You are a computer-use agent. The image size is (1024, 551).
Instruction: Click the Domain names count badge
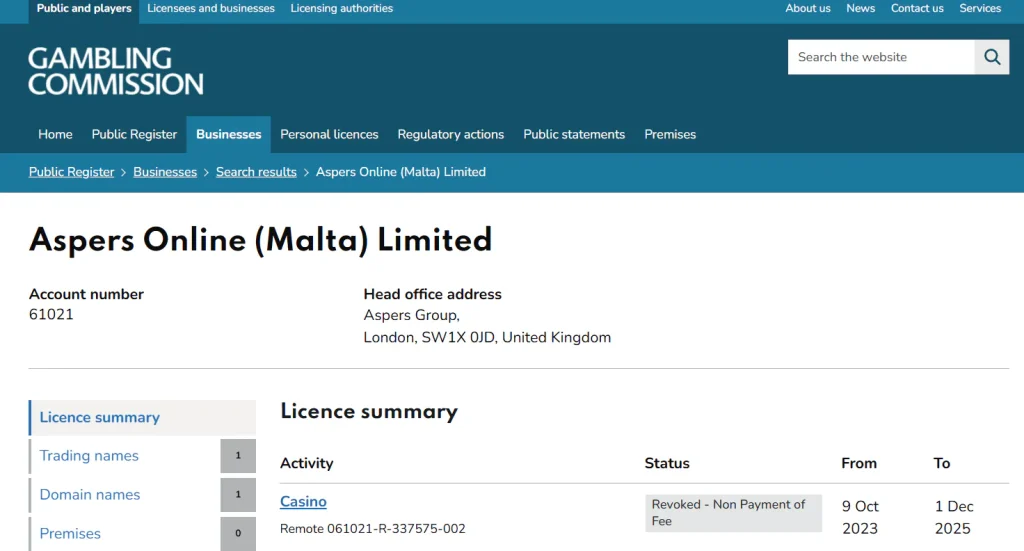238,495
